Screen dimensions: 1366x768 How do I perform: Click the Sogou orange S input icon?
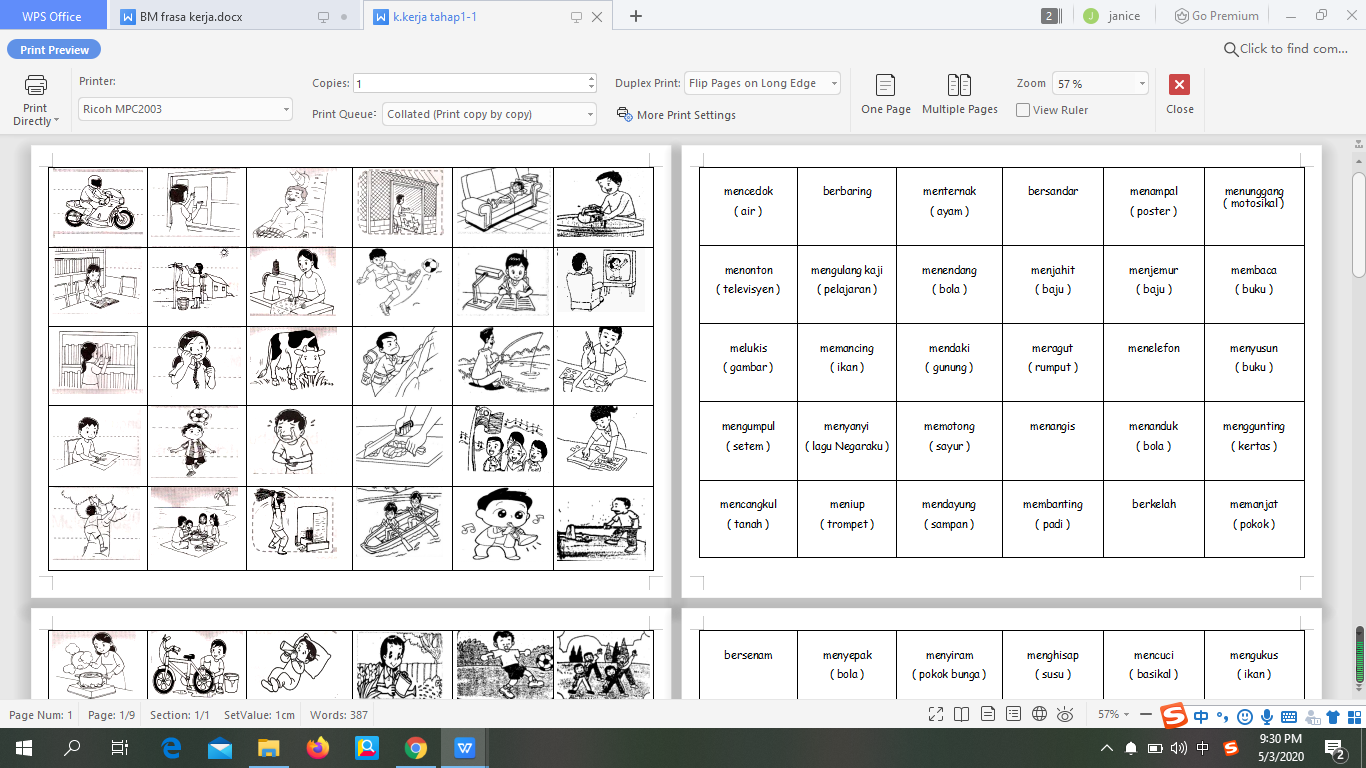click(1174, 716)
